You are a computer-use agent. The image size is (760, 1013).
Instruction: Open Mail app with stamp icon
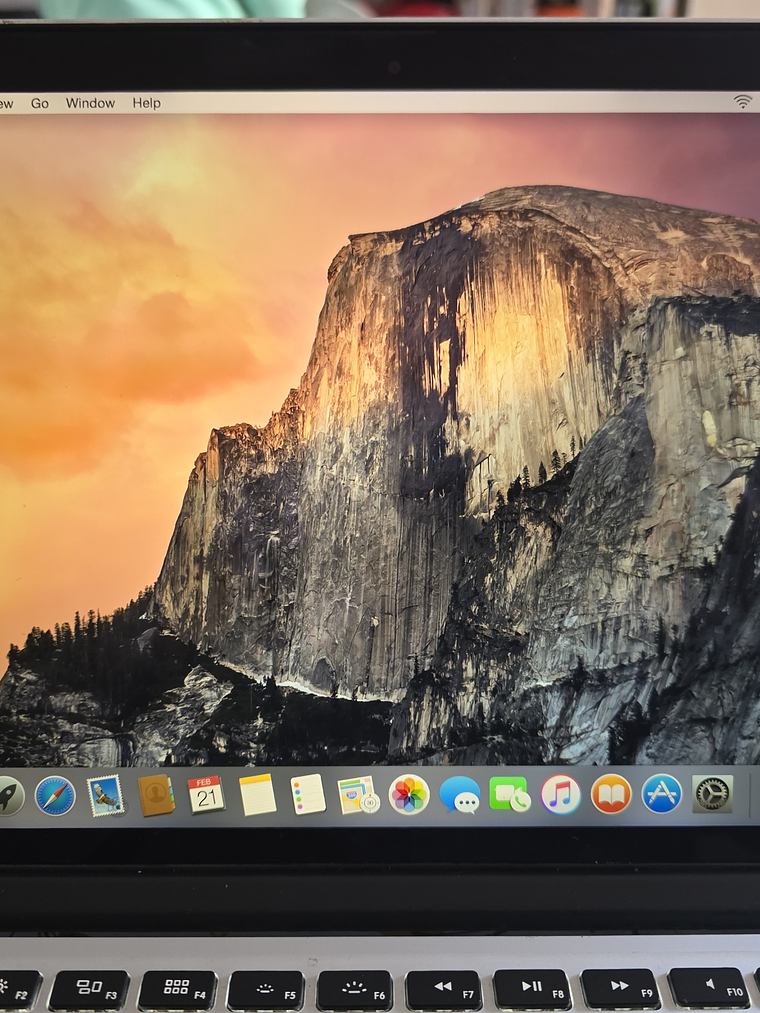point(105,795)
